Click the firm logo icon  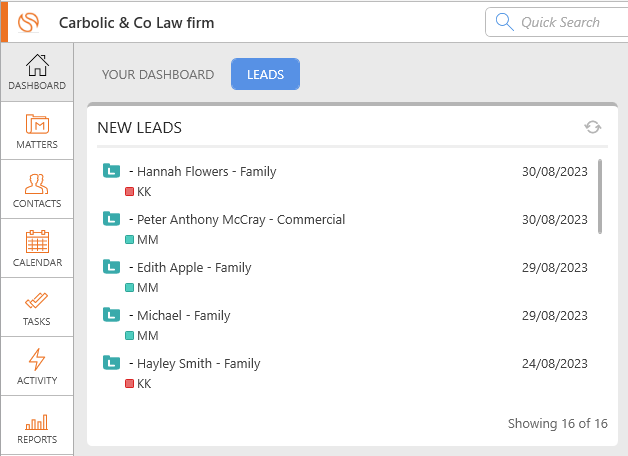click(28, 22)
